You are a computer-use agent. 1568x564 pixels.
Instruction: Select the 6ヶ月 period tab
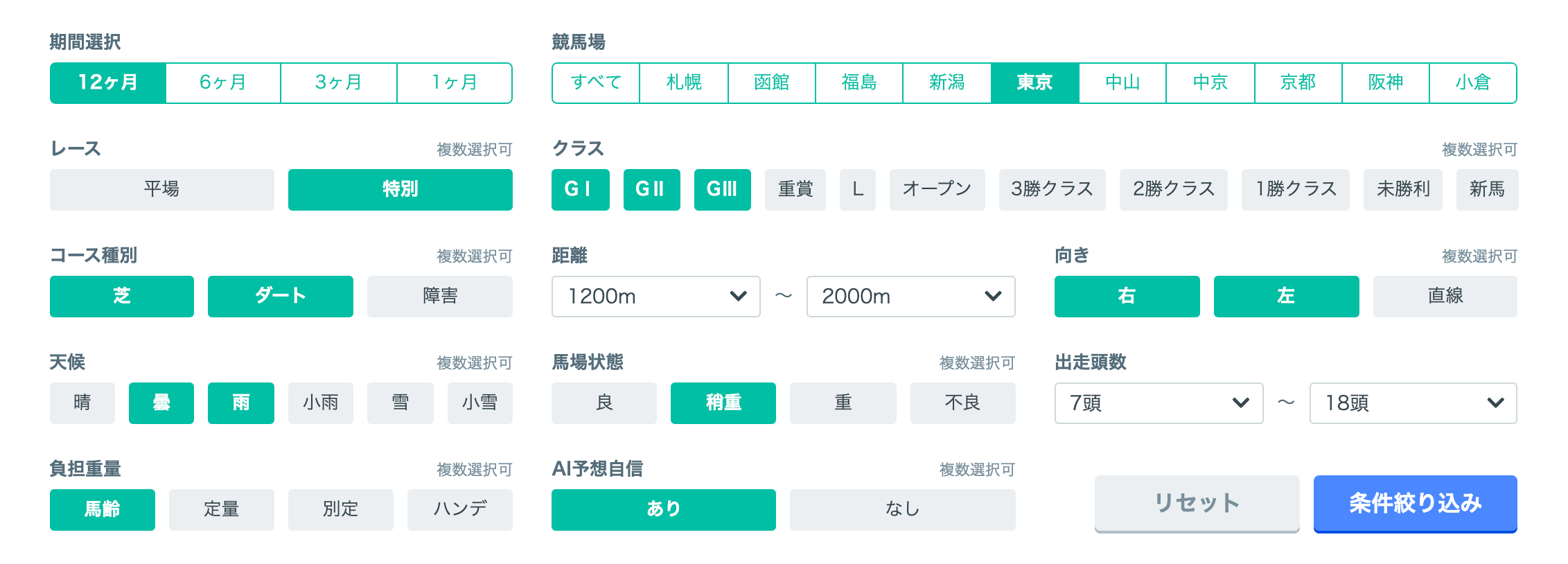coord(223,83)
